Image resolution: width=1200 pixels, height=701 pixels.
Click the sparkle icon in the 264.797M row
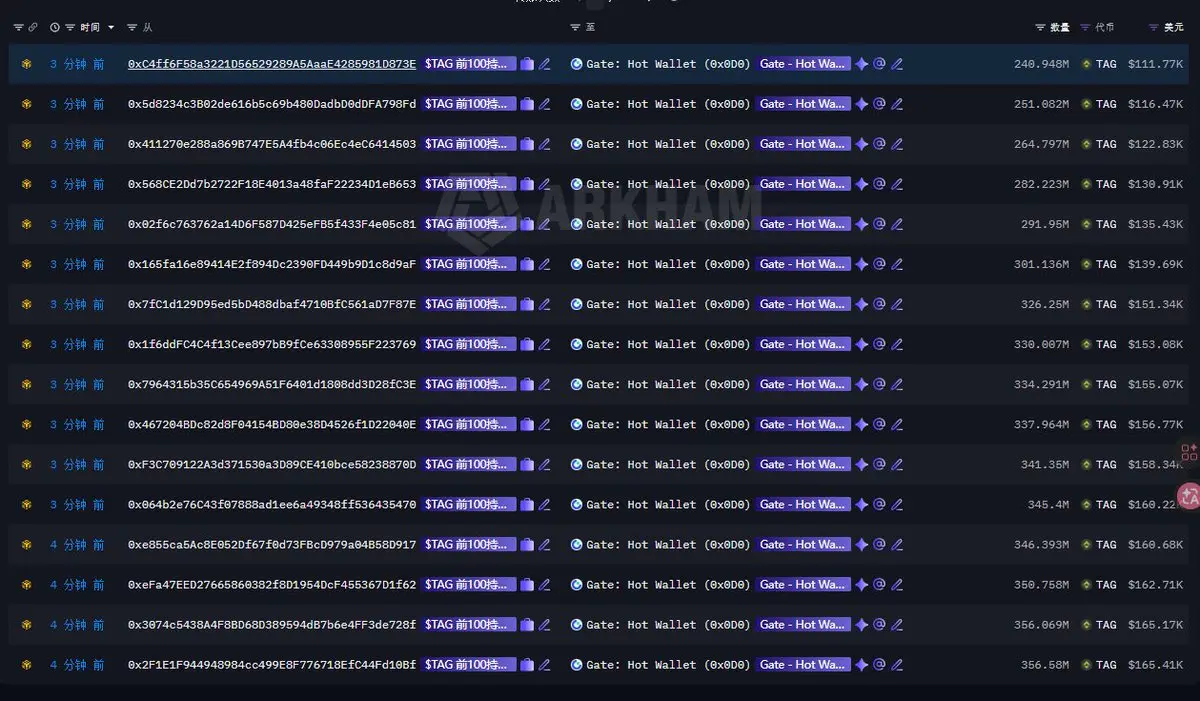(862, 144)
